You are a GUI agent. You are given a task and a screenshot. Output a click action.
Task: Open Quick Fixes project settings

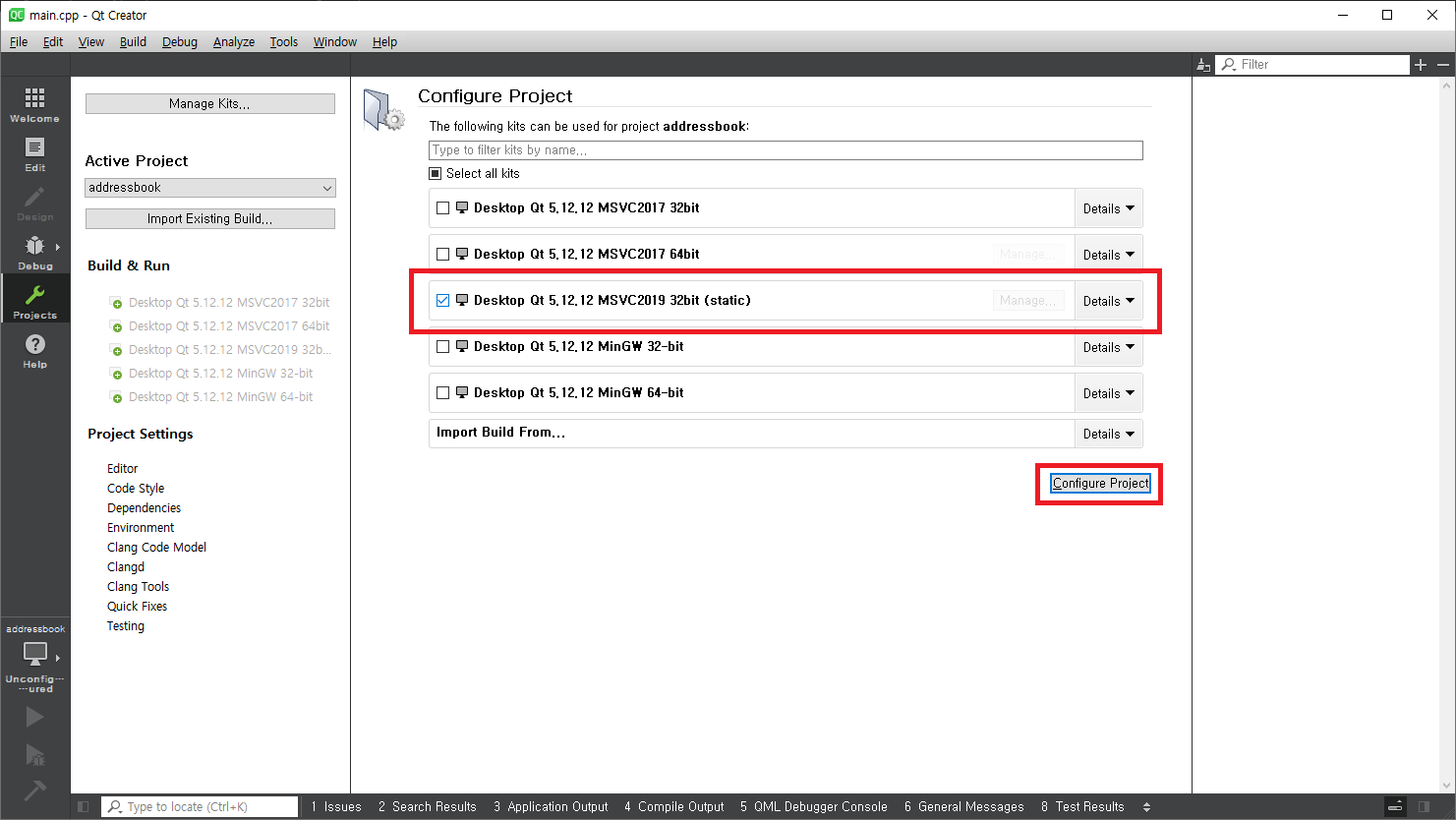pyautogui.click(x=137, y=607)
